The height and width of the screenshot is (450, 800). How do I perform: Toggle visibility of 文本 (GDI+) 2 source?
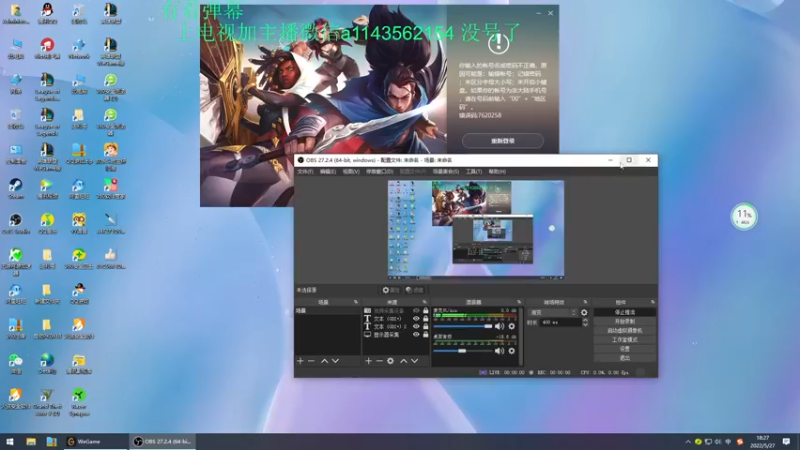tap(416, 327)
